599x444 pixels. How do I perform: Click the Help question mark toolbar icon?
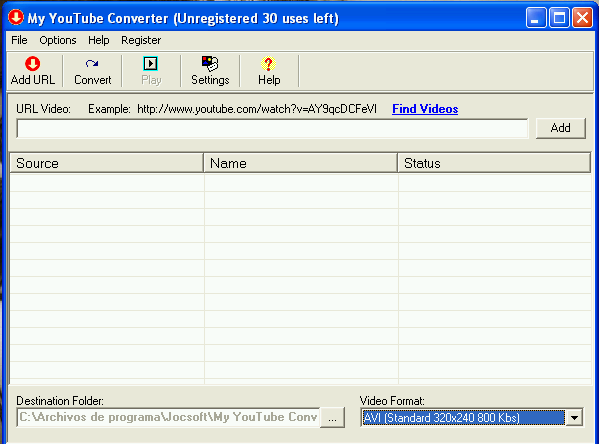pos(269,64)
